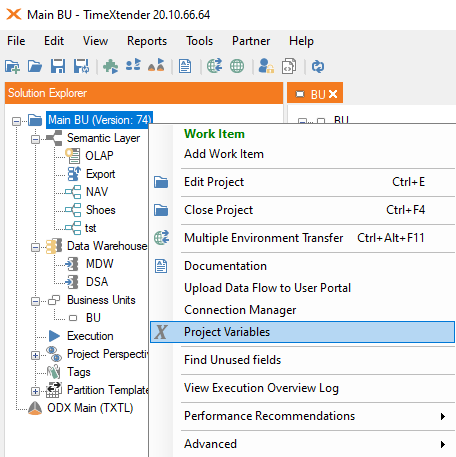Image resolution: width=456 pixels, height=457 pixels.
Task: Select the tst semantic model
Action: pyautogui.click(x=91, y=228)
